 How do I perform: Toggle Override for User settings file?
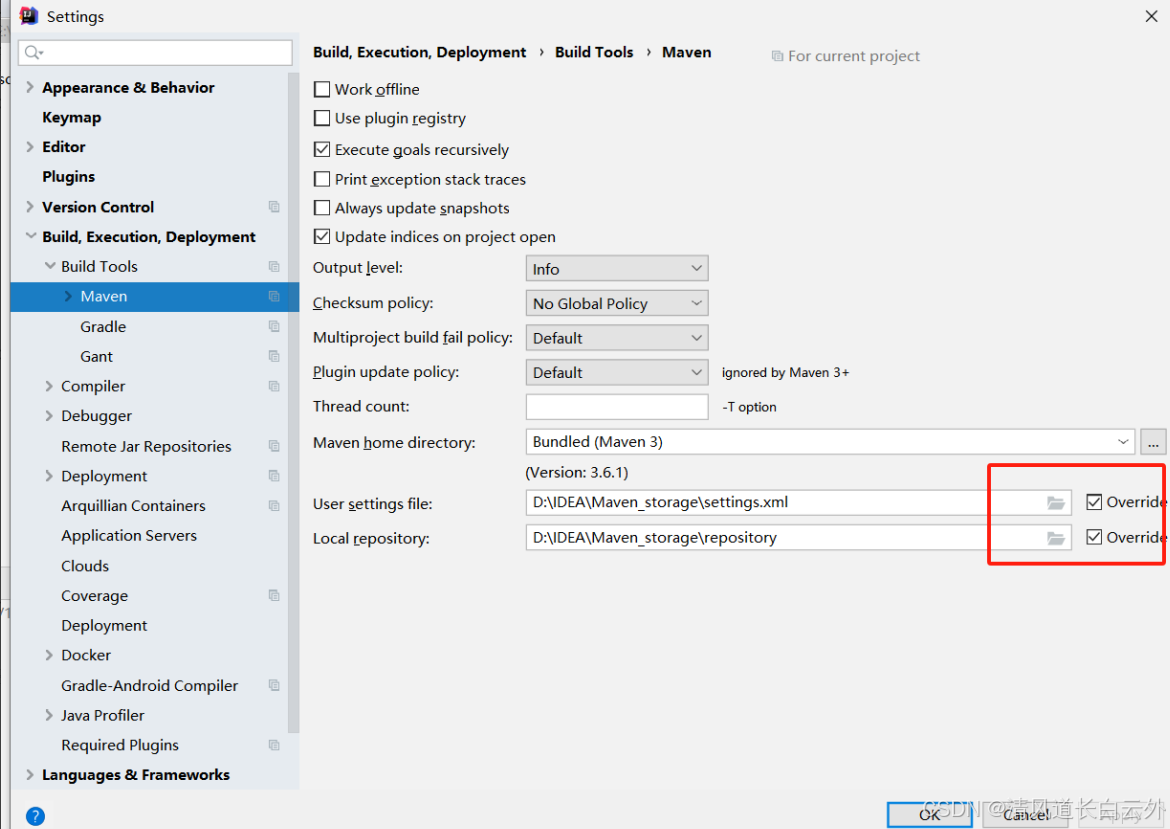pos(1094,502)
